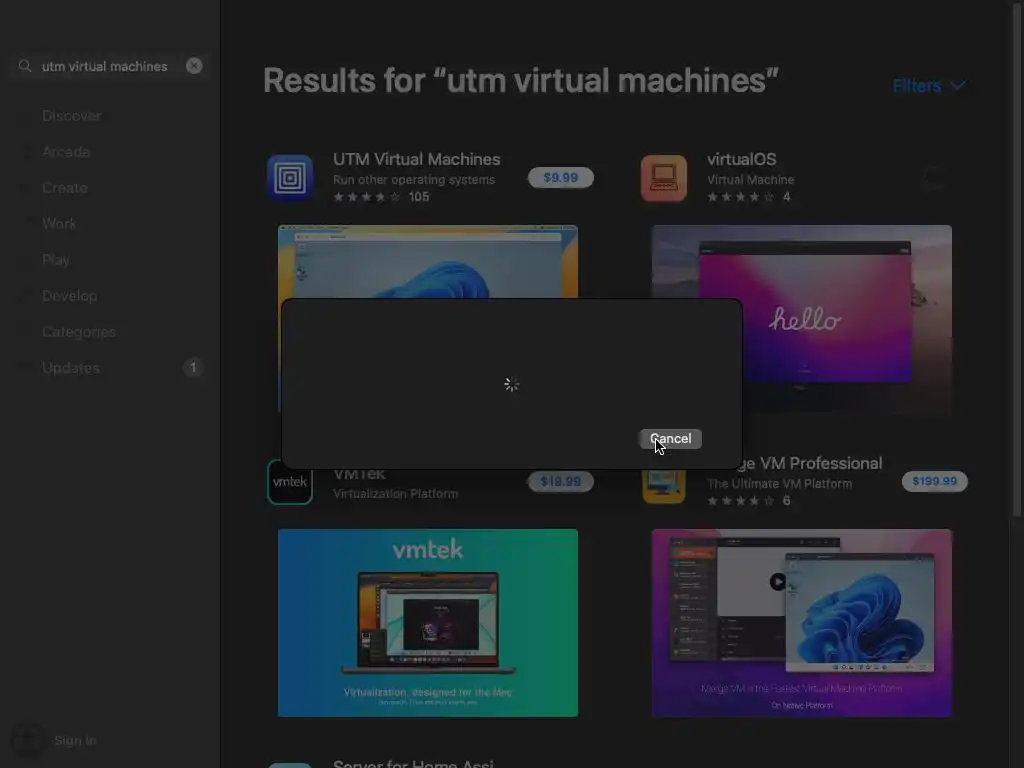The height and width of the screenshot is (768, 1024).
Task: View the UTM Windows screenshot preview
Action: 428,261
